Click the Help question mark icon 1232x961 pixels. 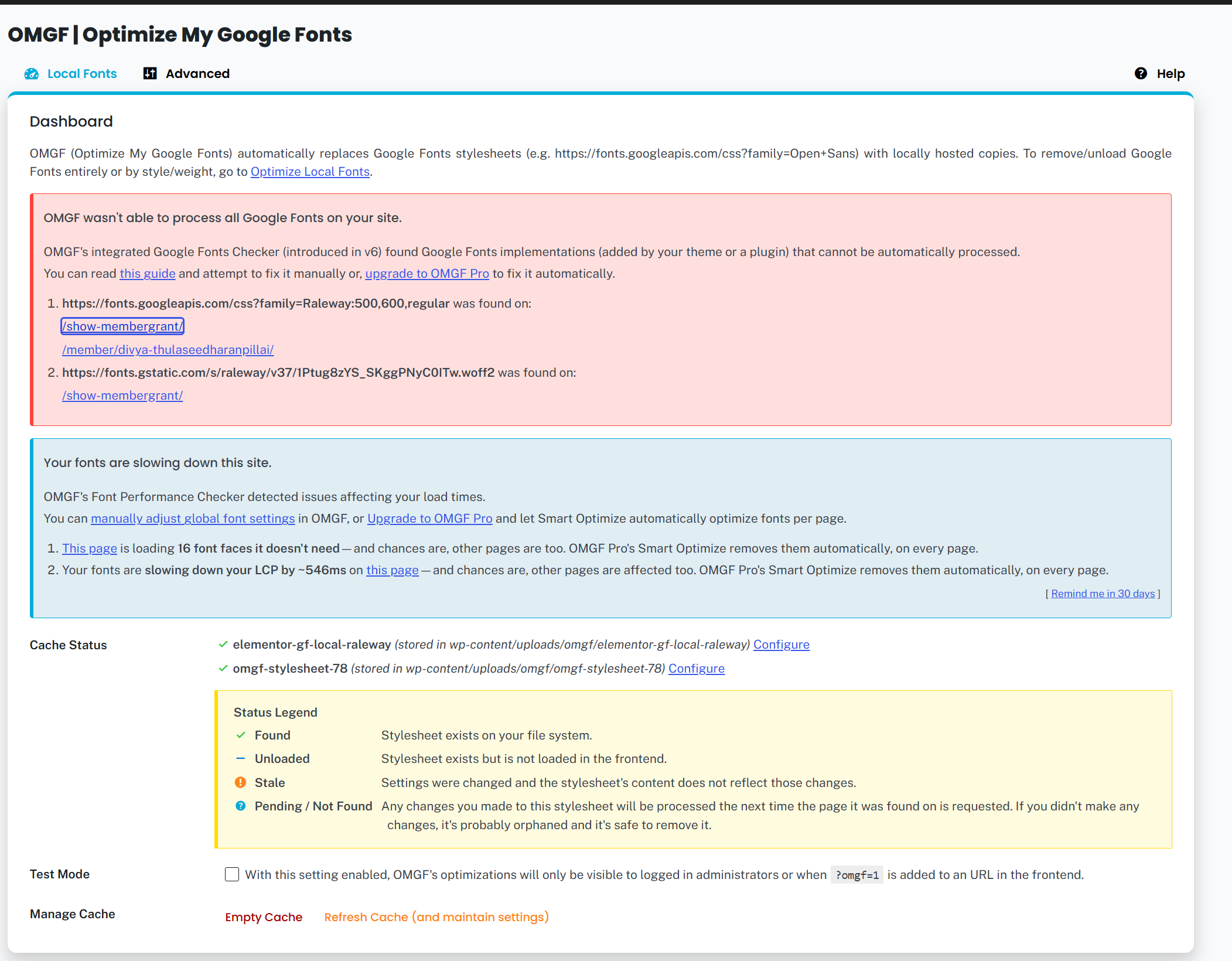(x=1141, y=73)
